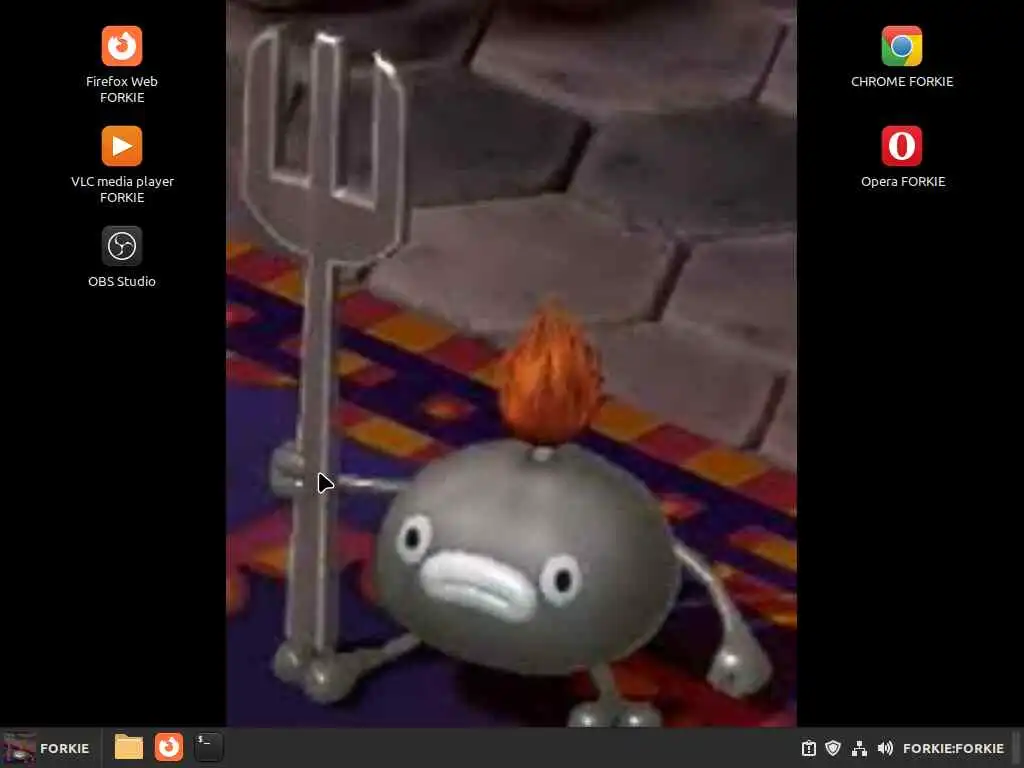
Task: Open the network connection tray icon
Action: tap(859, 748)
